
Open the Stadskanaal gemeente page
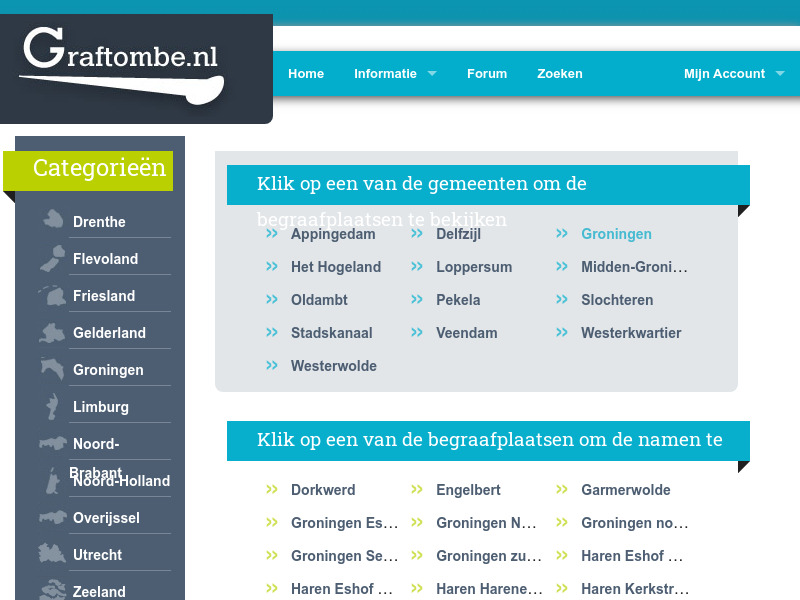[330, 332]
